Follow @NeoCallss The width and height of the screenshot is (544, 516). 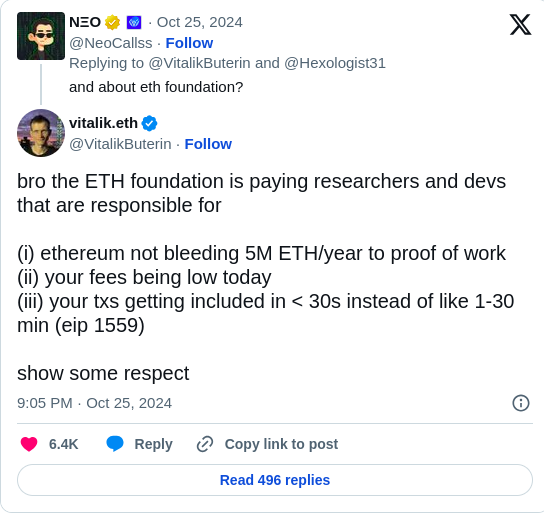pos(189,43)
